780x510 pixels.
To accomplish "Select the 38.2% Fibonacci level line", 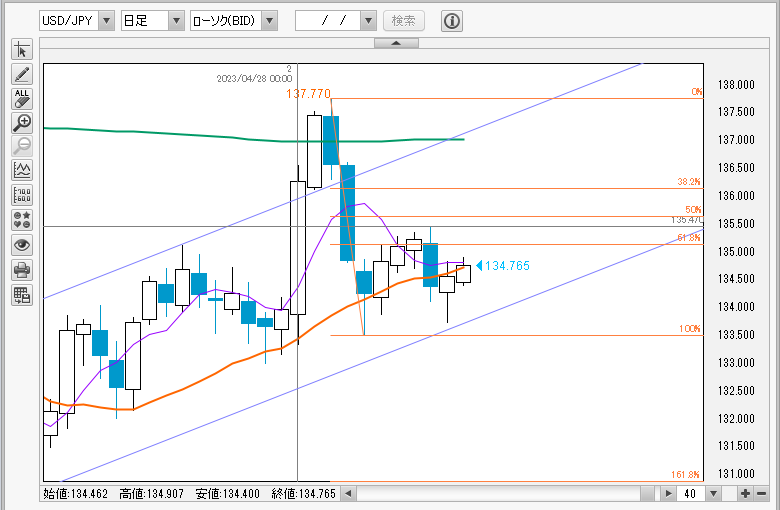I will click(x=516, y=189).
